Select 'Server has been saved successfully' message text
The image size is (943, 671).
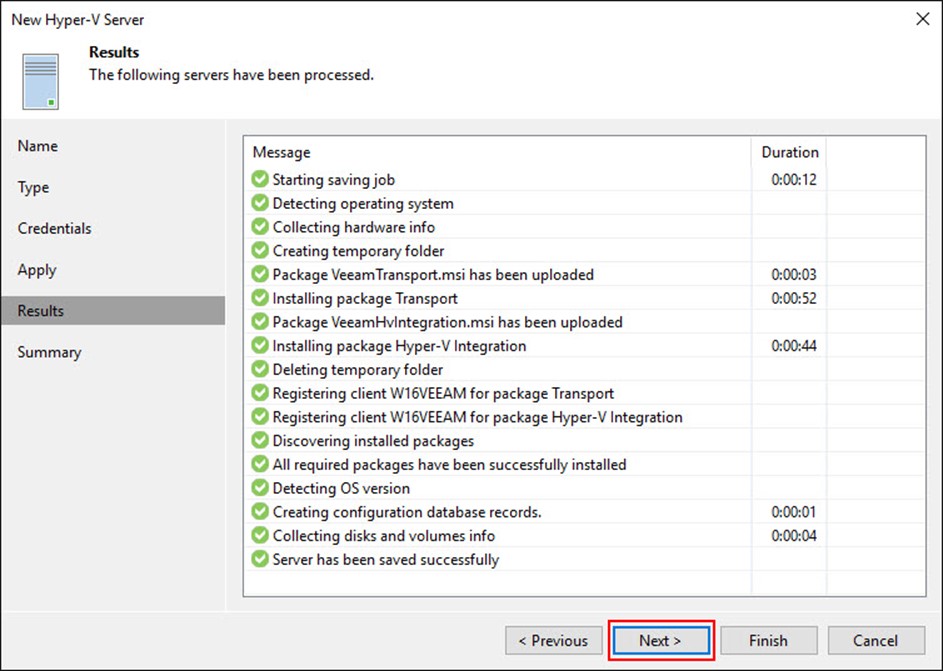pyautogui.click(x=385, y=560)
